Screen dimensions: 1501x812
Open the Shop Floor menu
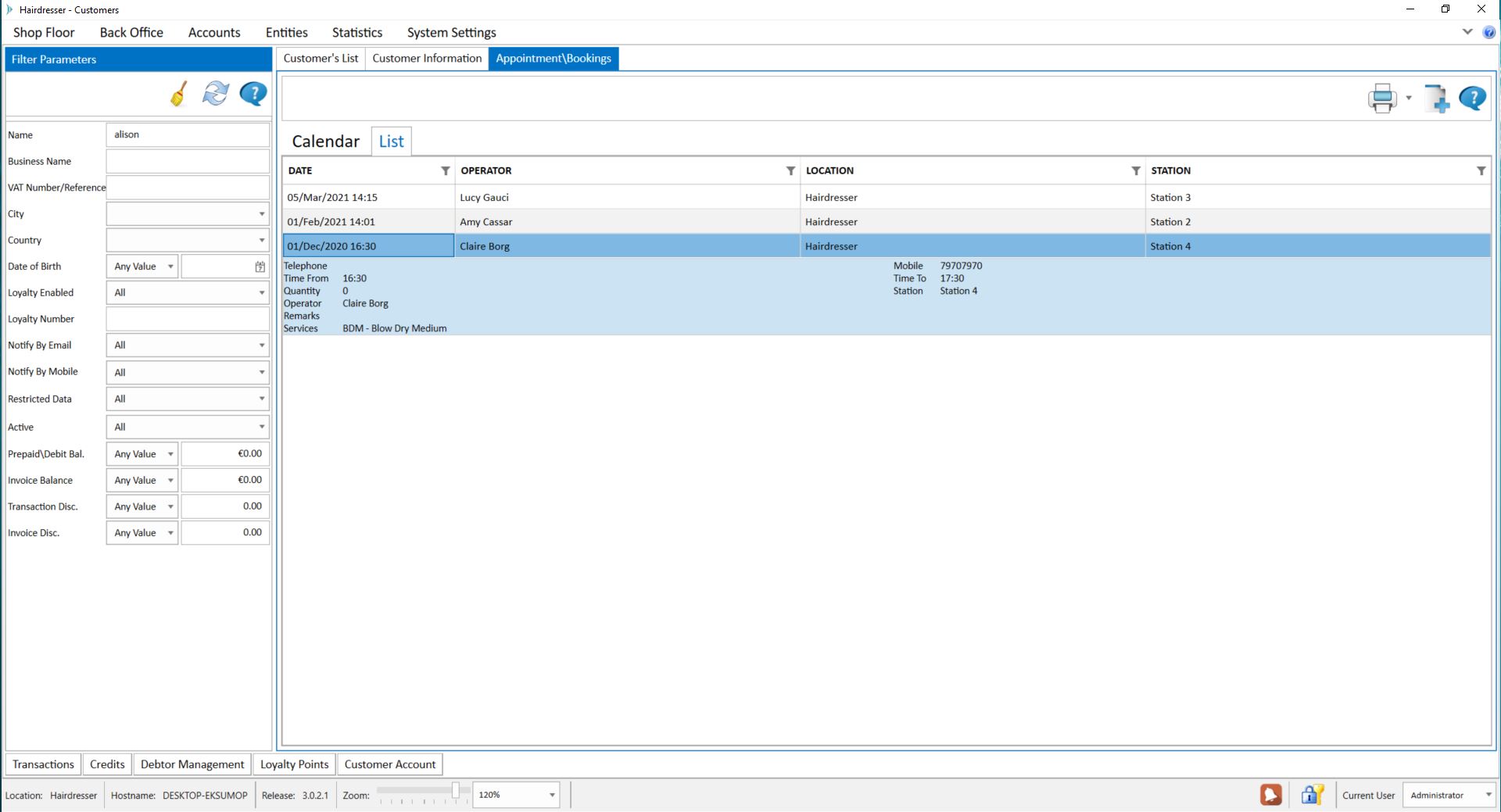click(44, 32)
